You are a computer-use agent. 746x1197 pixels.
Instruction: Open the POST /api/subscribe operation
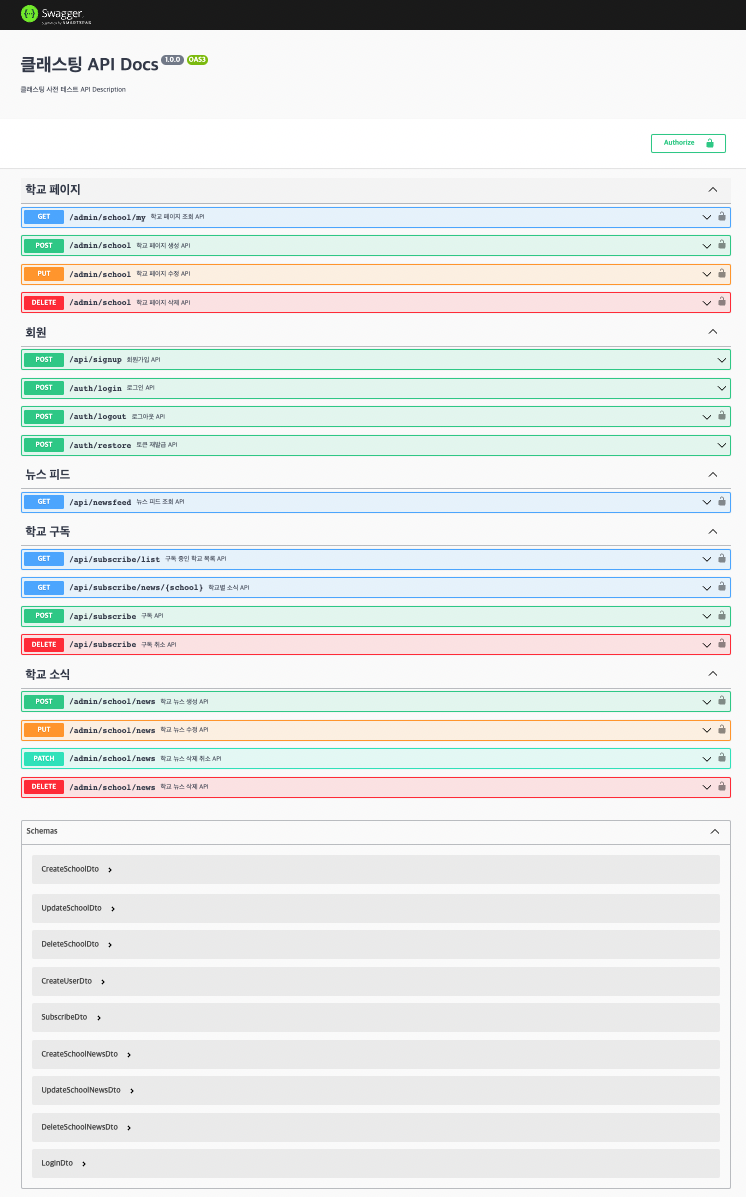376,615
